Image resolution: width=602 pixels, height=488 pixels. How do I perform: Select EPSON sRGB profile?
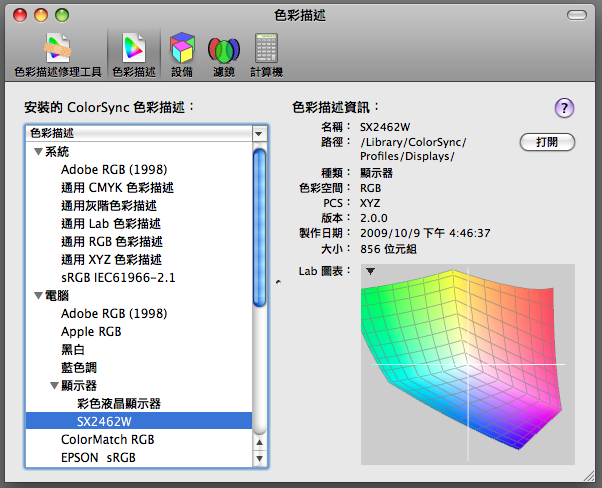[98, 458]
